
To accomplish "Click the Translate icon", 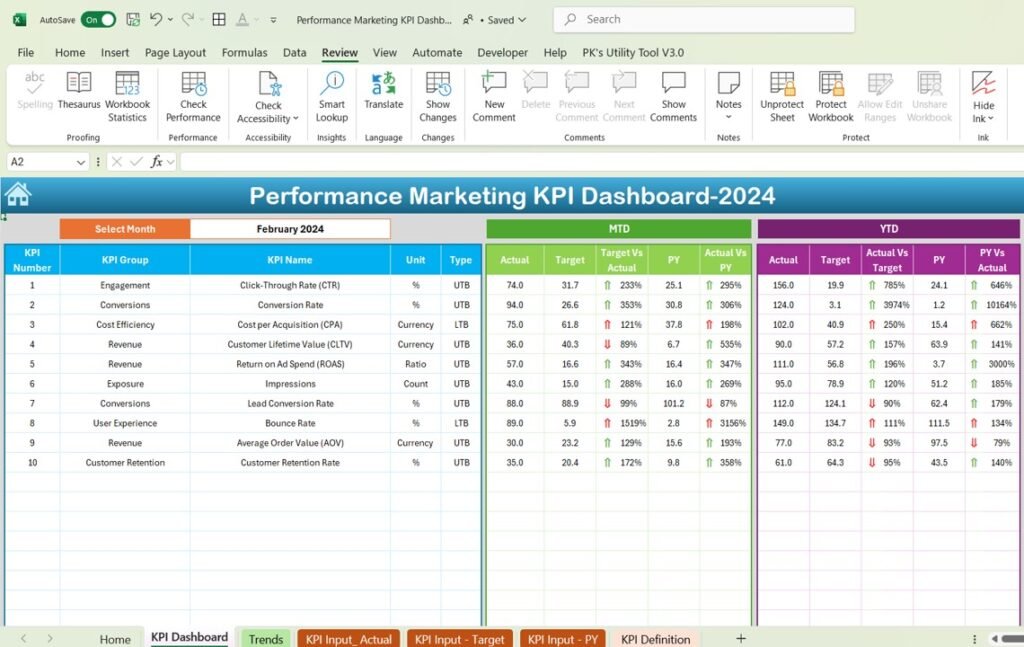I will [x=383, y=84].
